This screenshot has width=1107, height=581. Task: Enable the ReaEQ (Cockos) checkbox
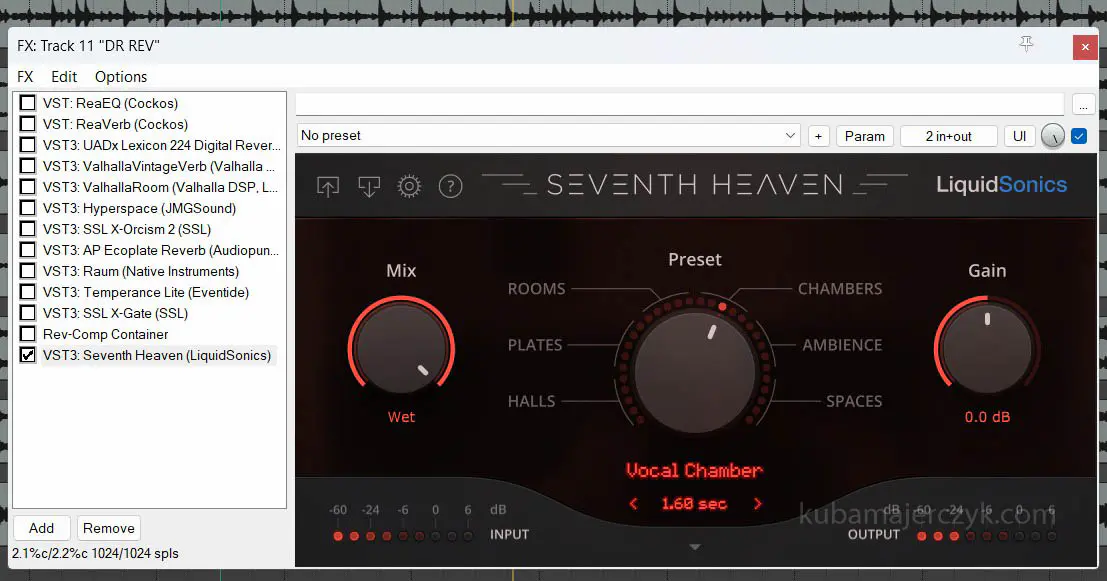coord(28,103)
